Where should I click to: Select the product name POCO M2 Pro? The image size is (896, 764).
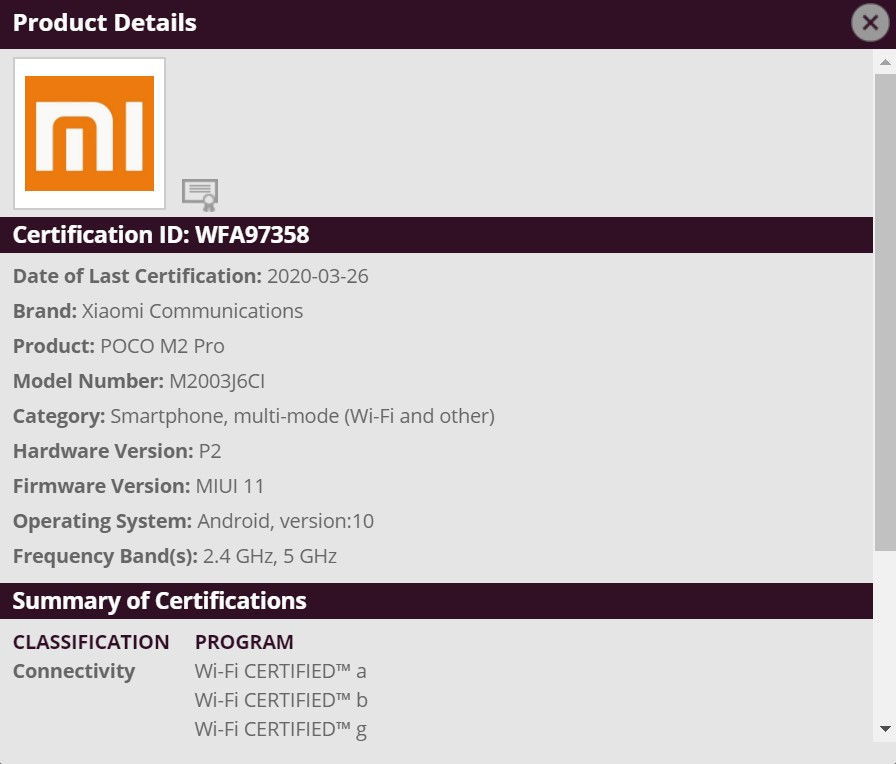point(162,346)
